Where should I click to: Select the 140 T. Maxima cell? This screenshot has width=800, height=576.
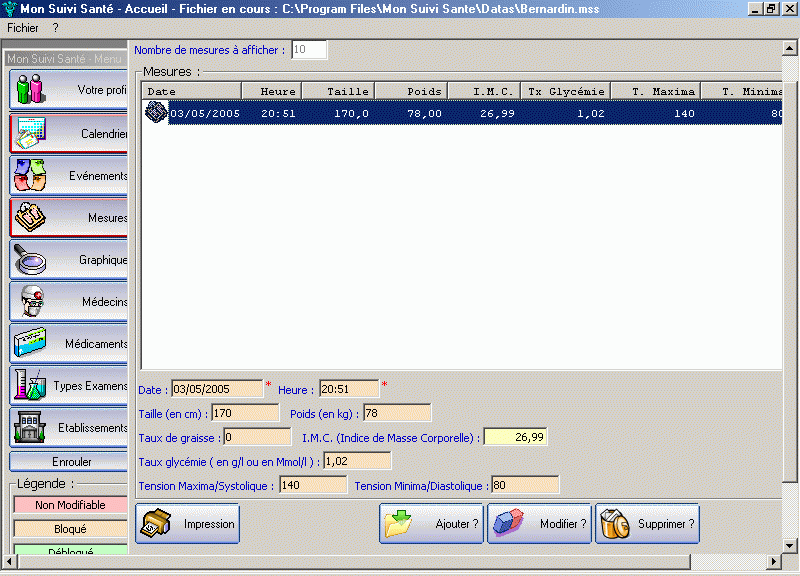click(x=684, y=113)
